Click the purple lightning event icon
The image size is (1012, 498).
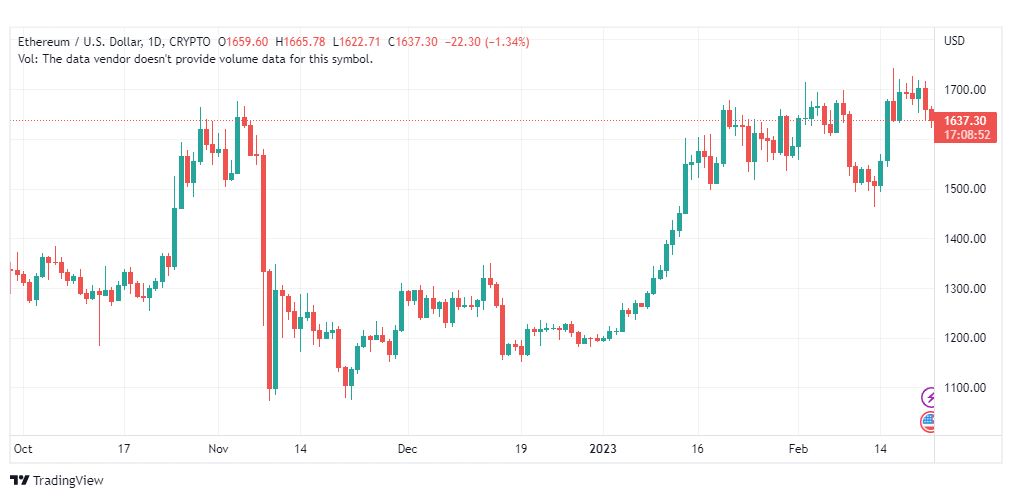(x=929, y=397)
